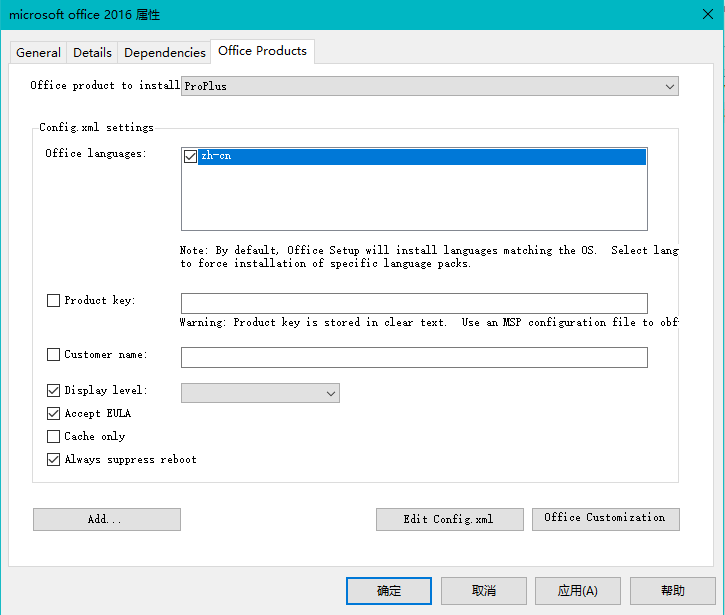Uncheck Accept EULA
The height and width of the screenshot is (615, 725).
point(54,413)
